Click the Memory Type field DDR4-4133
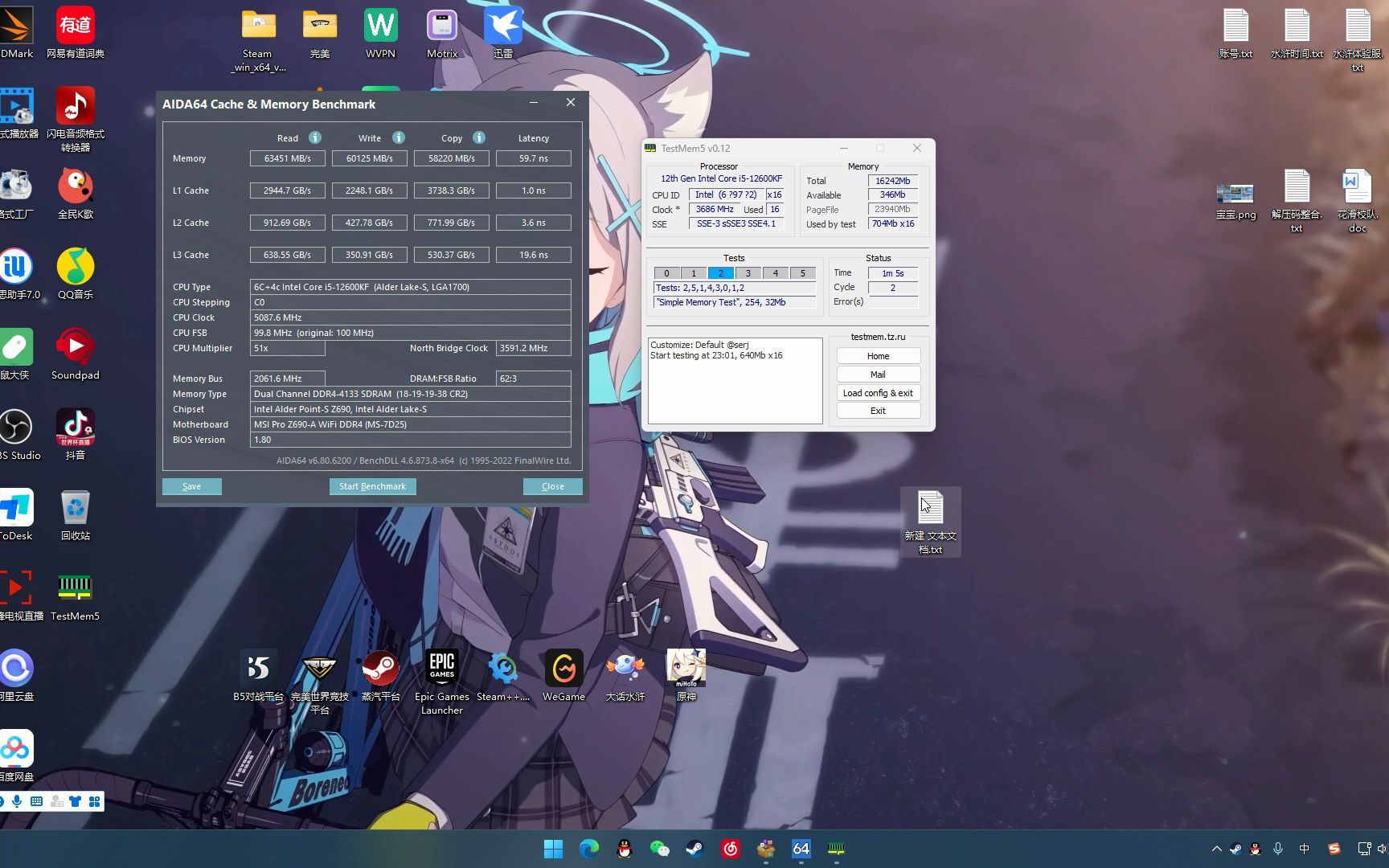Image resolution: width=1389 pixels, height=868 pixels. (410, 394)
